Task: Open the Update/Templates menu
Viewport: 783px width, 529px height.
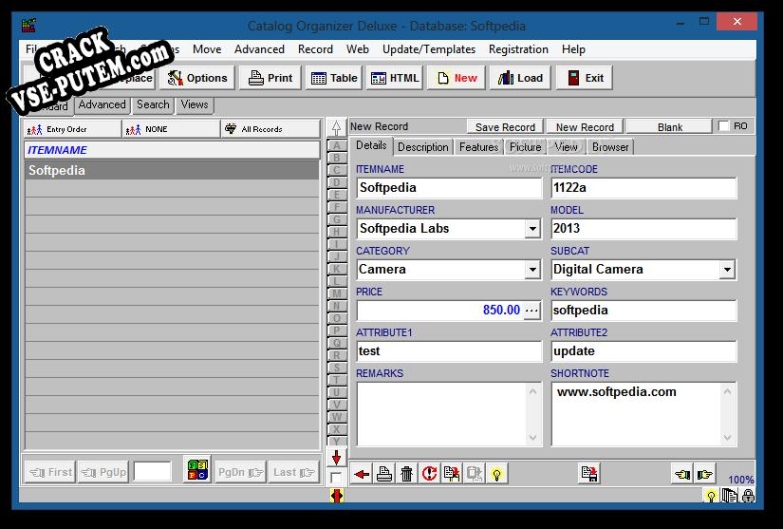Action: (x=428, y=49)
